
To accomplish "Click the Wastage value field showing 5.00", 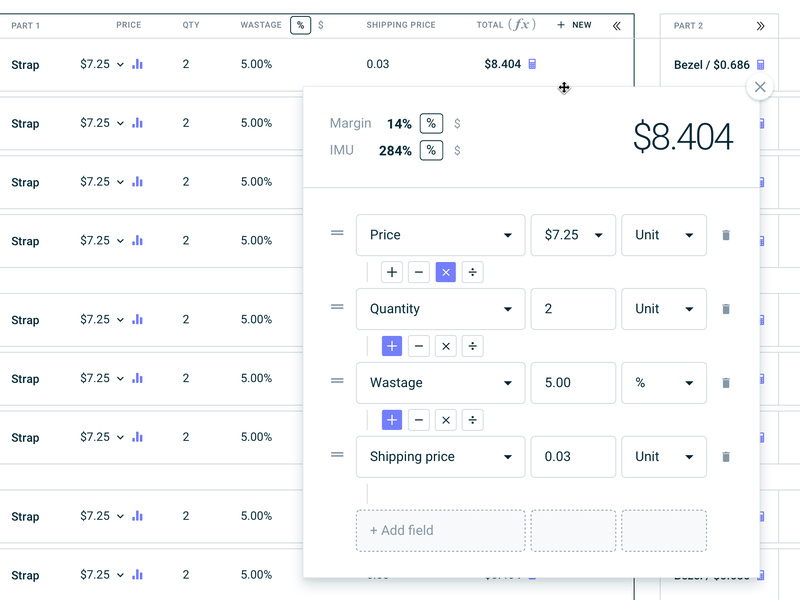I will pyautogui.click(x=573, y=383).
